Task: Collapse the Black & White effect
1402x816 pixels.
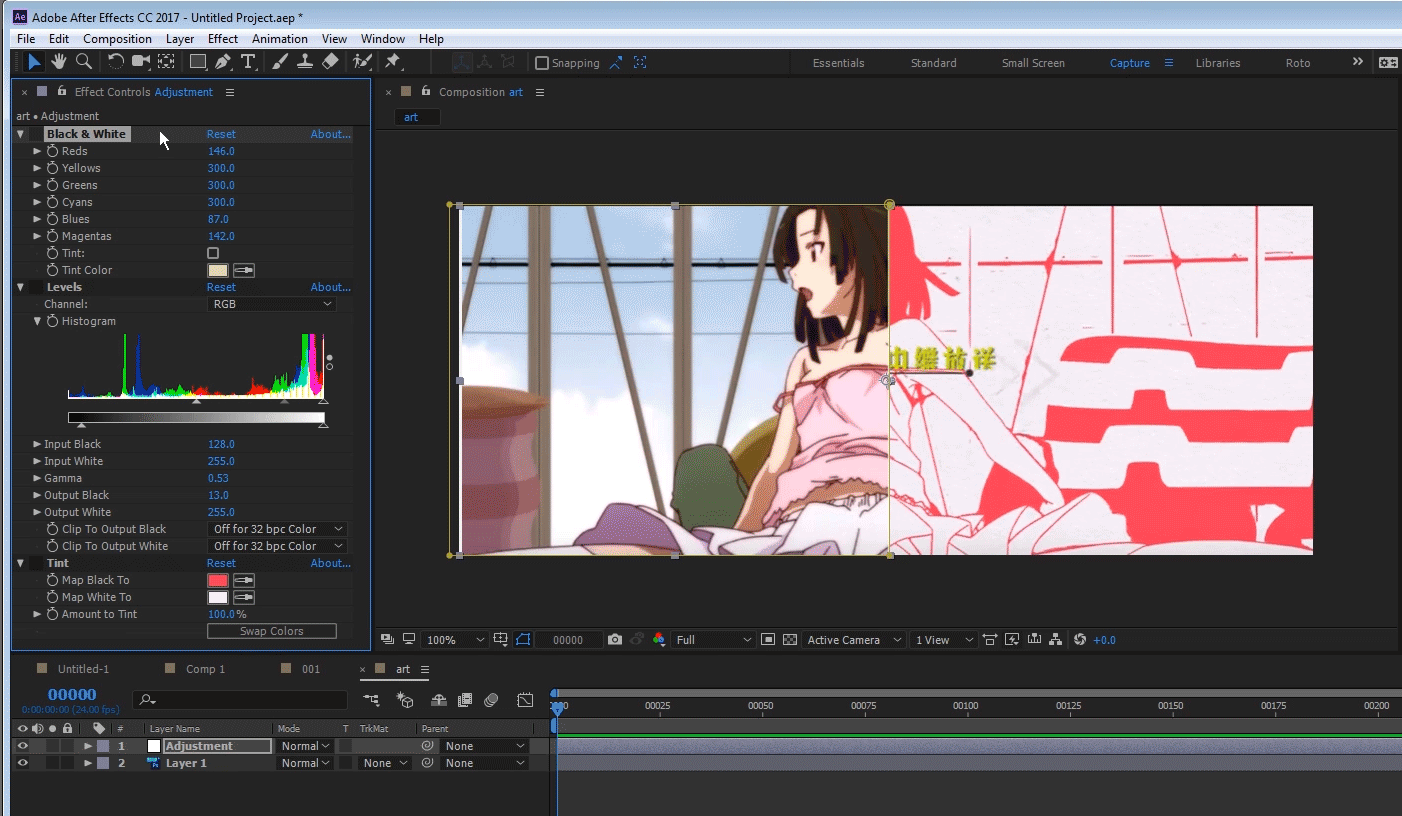Action: [x=20, y=134]
